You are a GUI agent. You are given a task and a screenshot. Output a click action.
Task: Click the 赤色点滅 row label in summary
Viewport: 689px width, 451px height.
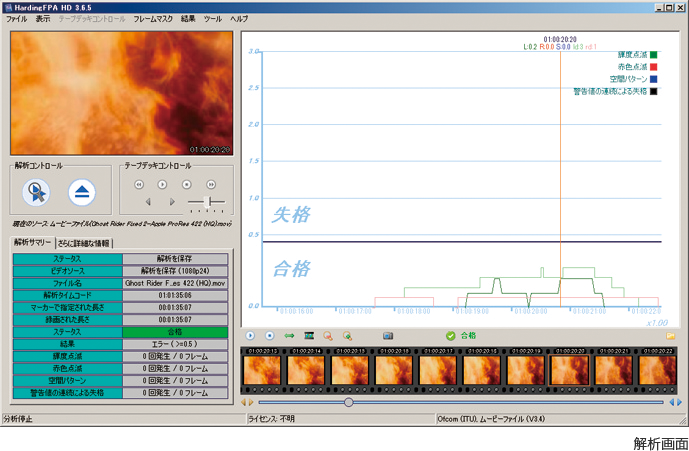pos(67,369)
